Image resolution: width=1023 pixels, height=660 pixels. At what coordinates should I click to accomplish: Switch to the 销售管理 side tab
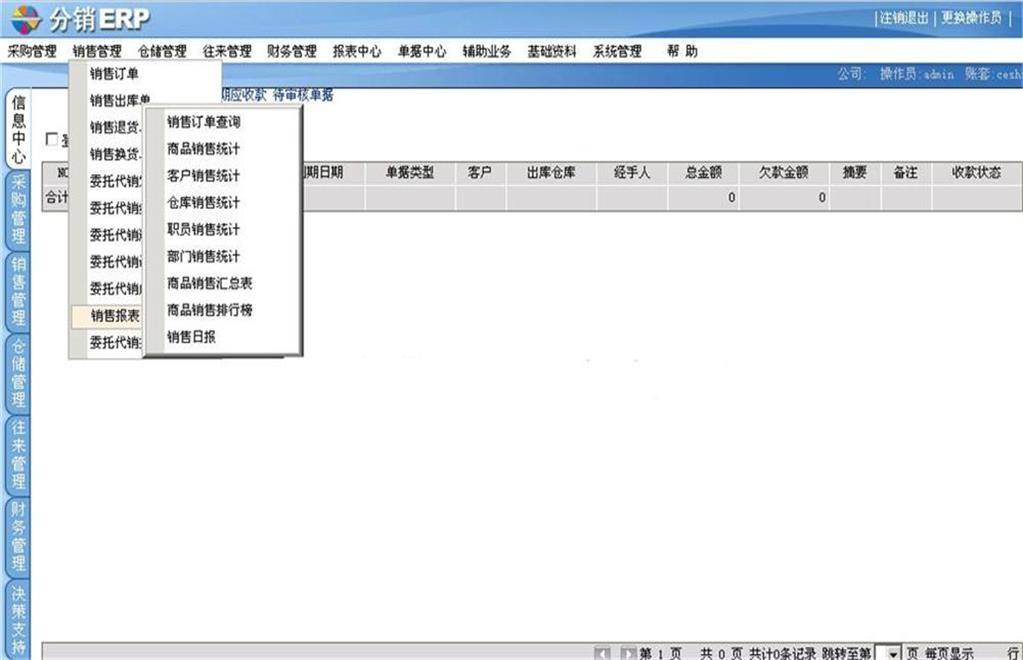coord(18,292)
